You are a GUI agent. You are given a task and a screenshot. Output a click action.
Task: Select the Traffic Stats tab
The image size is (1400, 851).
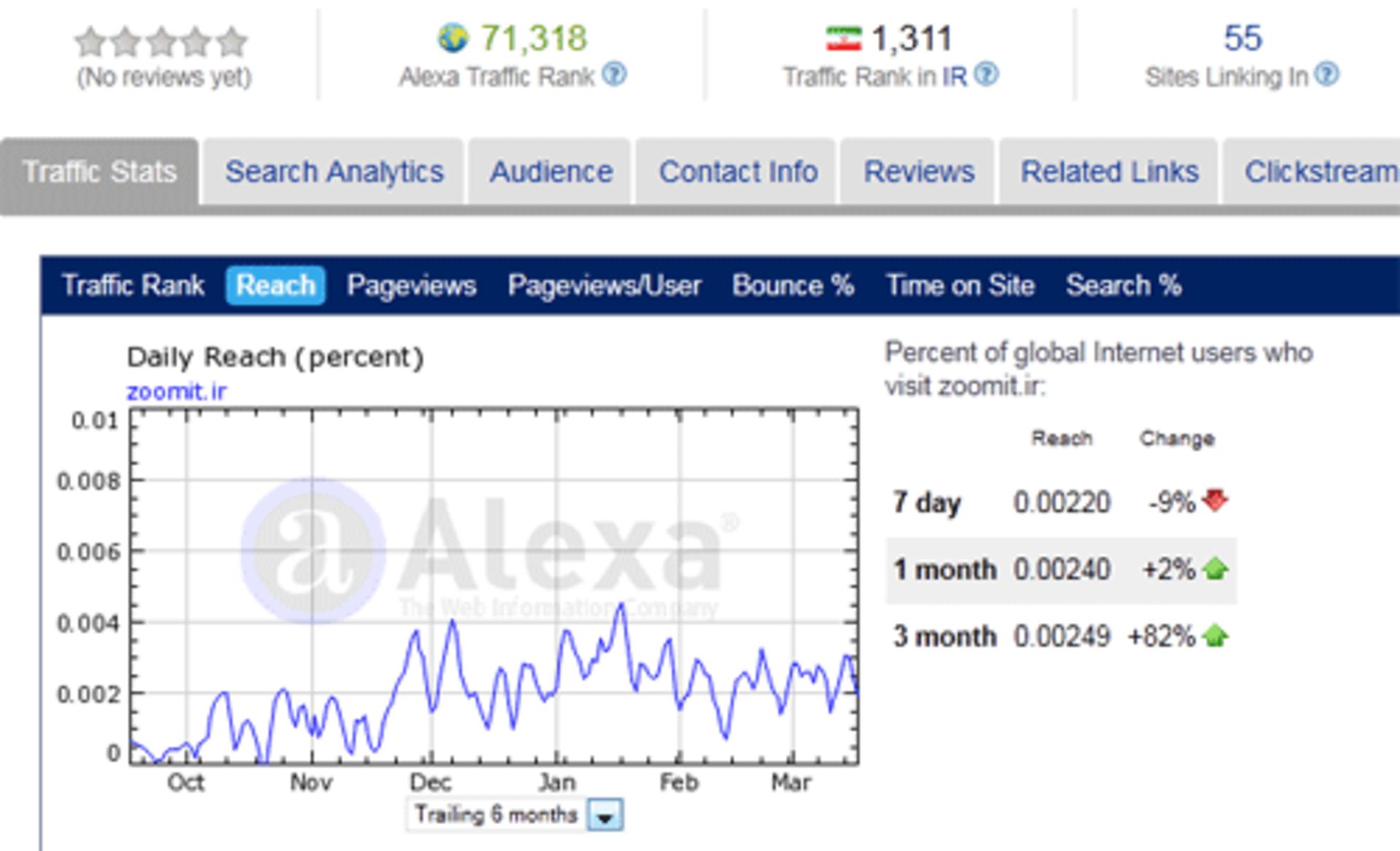(x=100, y=172)
